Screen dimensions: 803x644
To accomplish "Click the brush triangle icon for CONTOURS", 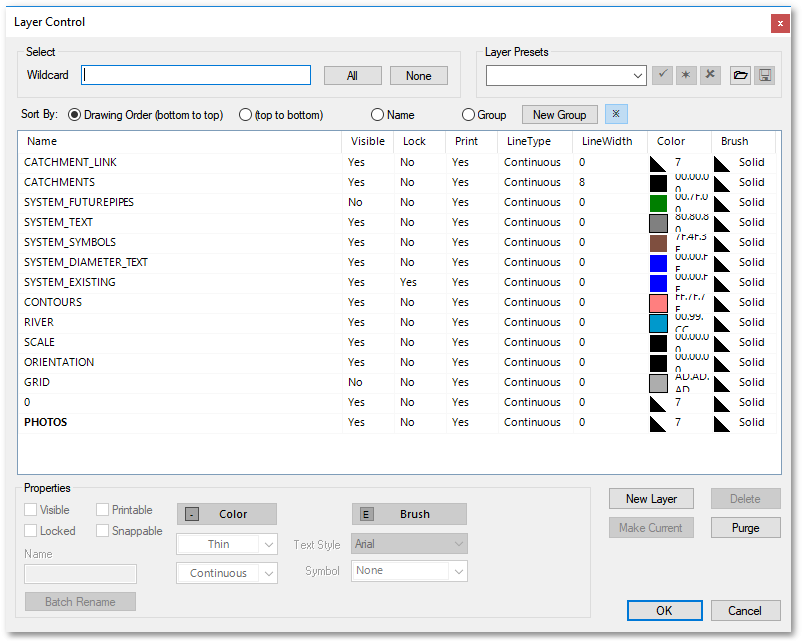I will (x=722, y=303).
